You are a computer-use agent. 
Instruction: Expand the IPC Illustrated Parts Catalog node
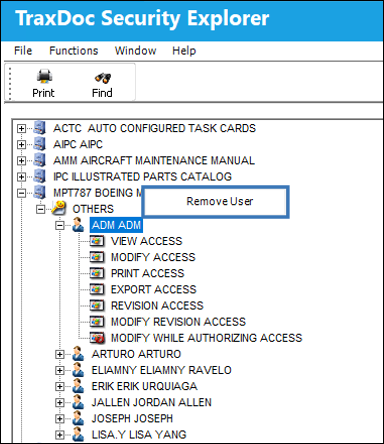[21, 177]
